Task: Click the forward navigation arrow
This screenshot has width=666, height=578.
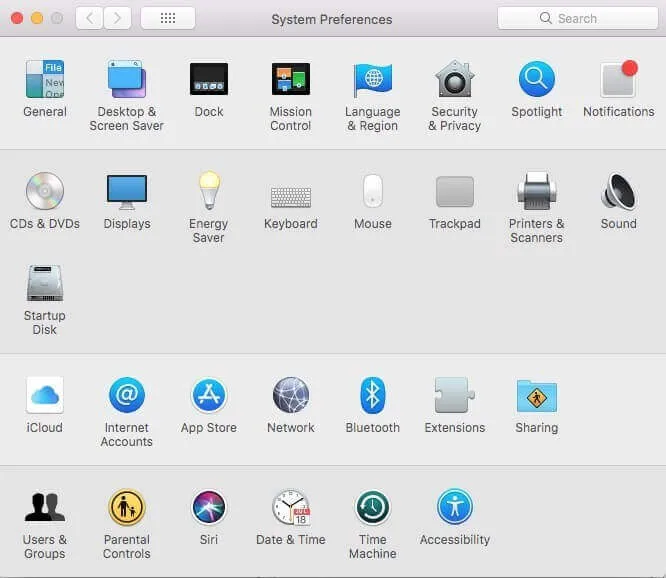Action: pos(118,18)
